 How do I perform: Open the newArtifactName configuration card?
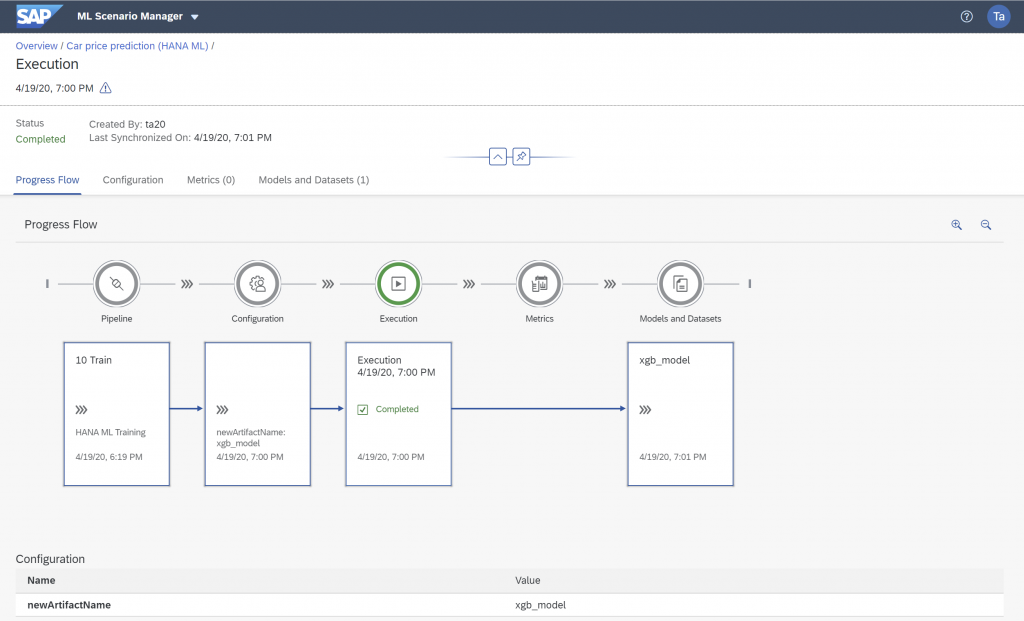click(257, 414)
